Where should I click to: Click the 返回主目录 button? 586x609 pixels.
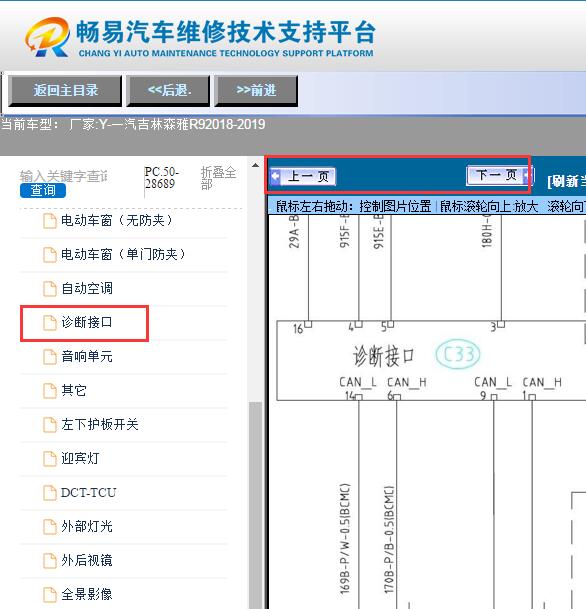point(65,91)
